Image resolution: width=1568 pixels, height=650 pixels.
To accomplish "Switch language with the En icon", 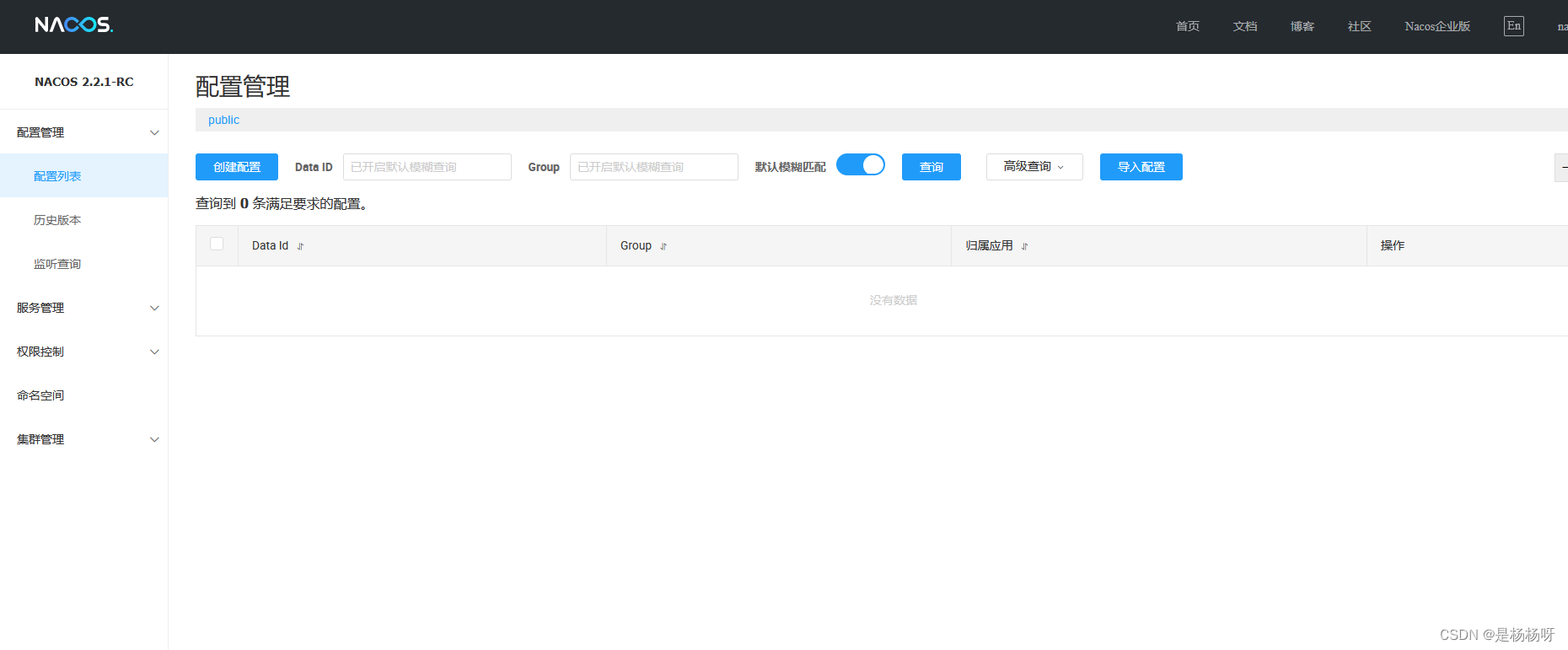I will coord(1514,26).
